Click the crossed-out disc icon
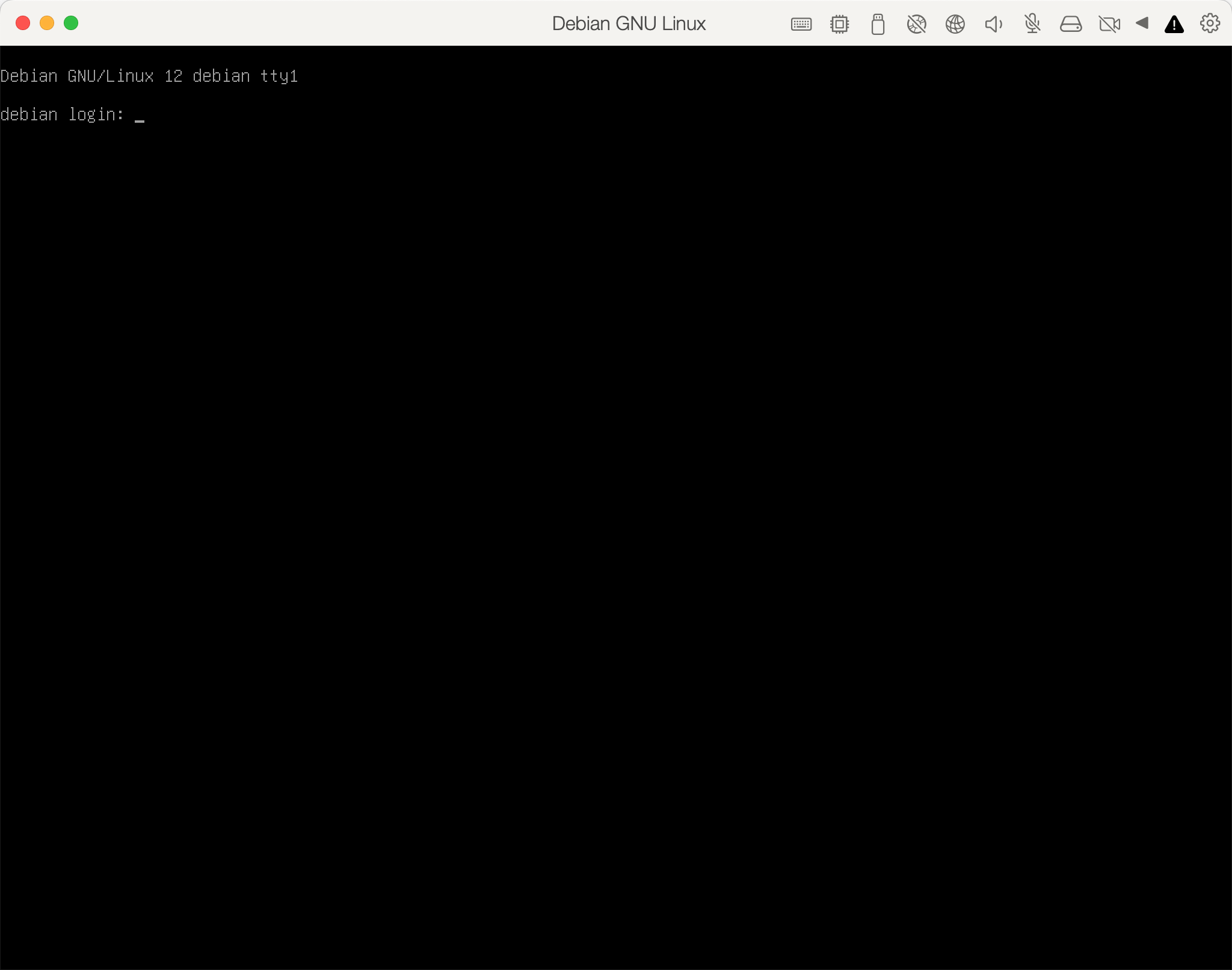The height and width of the screenshot is (970, 1232). coord(917,24)
